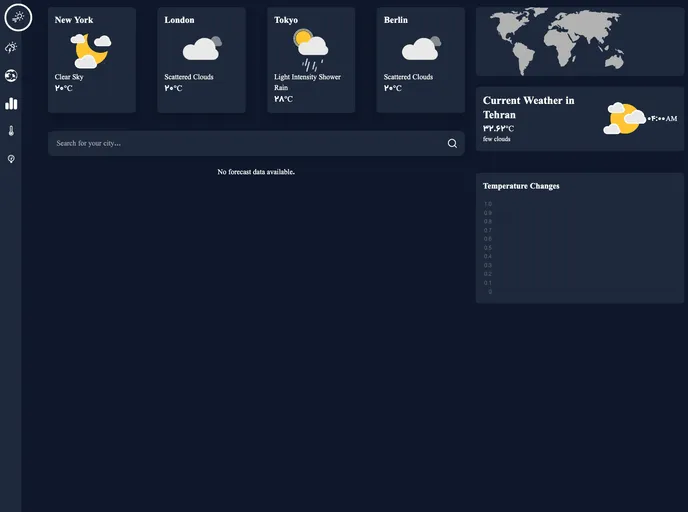
Task: Select the Tokyo city title
Action: (x=286, y=20)
